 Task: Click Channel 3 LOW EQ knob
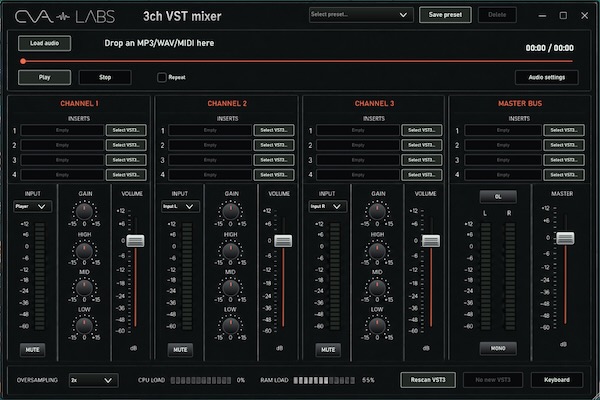tap(377, 326)
